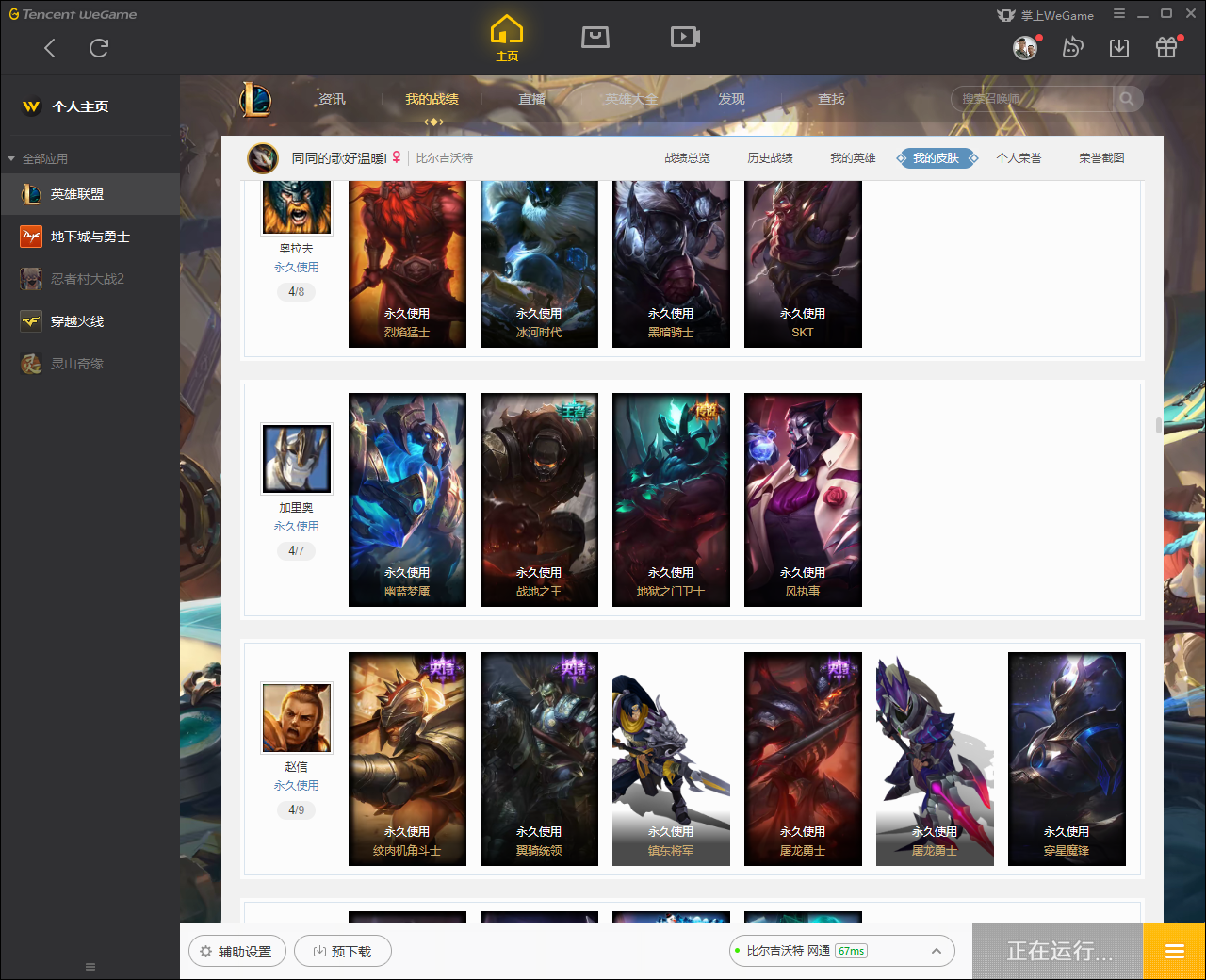
Task: Open the friends chat icon
Action: 1072,48
